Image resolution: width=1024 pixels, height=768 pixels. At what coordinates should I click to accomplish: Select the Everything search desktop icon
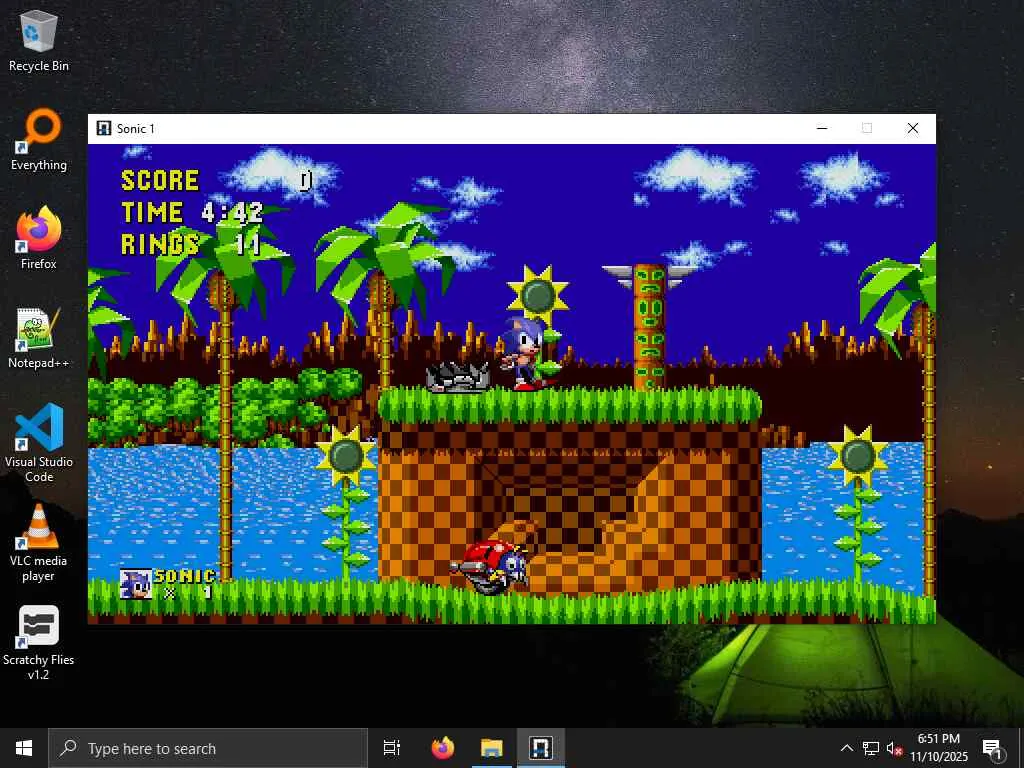click(39, 140)
